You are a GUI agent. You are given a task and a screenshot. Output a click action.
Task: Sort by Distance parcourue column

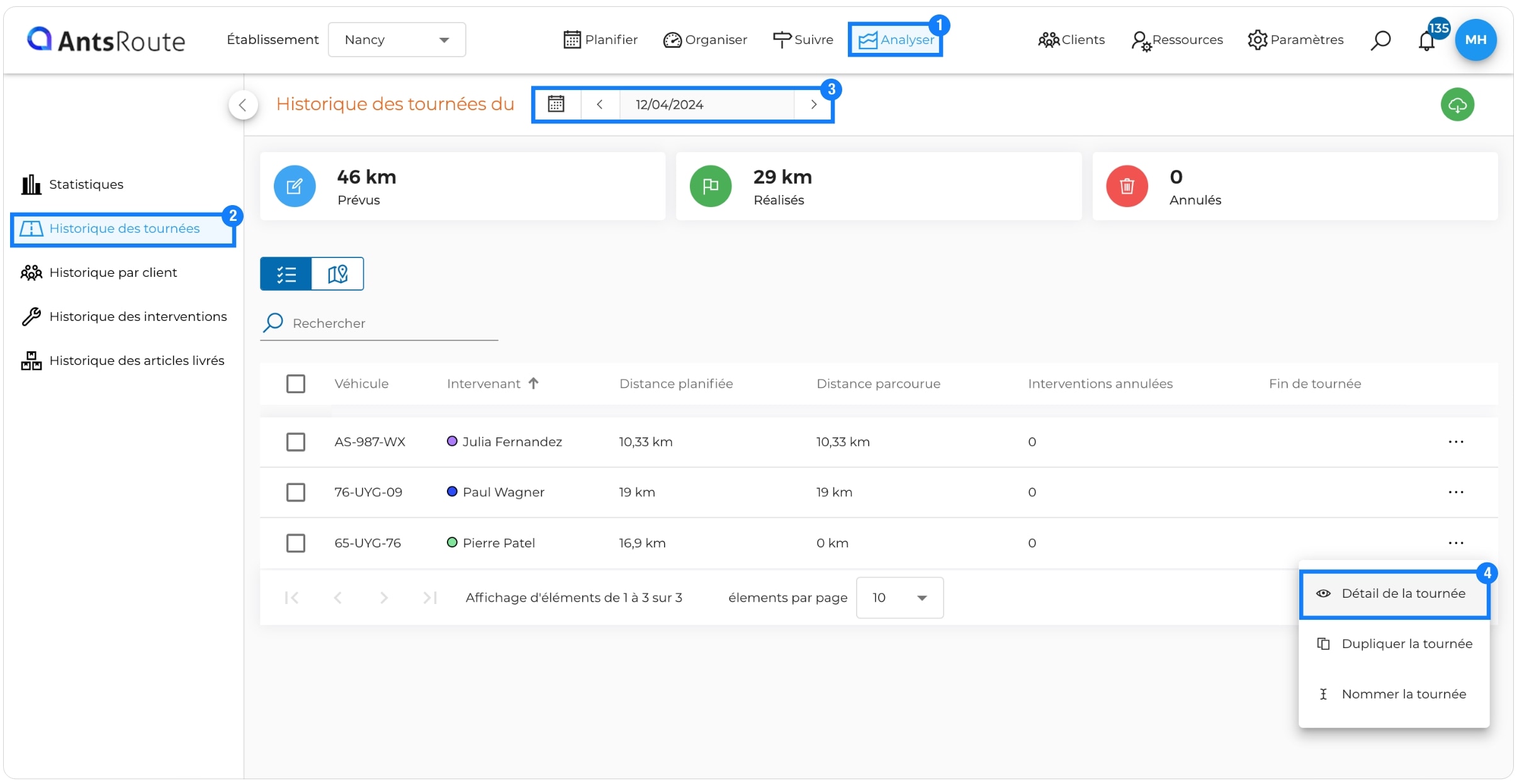pos(878,384)
